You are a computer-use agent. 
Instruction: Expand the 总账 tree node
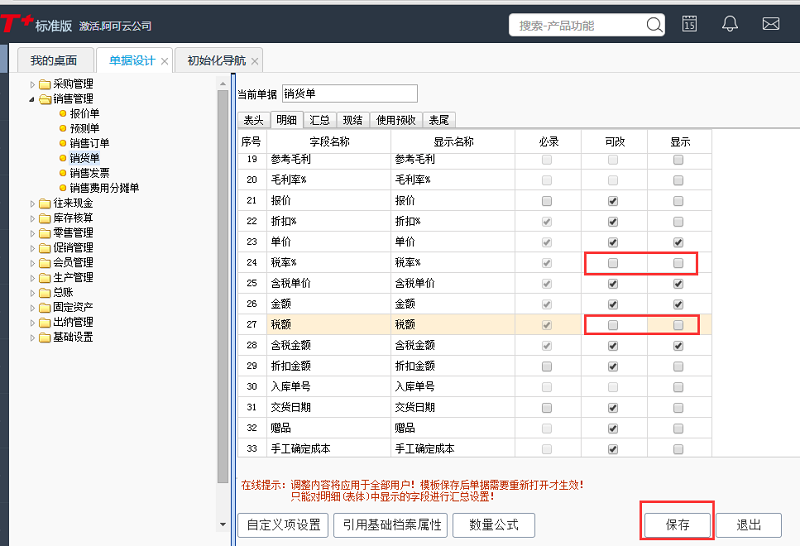[32, 293]
